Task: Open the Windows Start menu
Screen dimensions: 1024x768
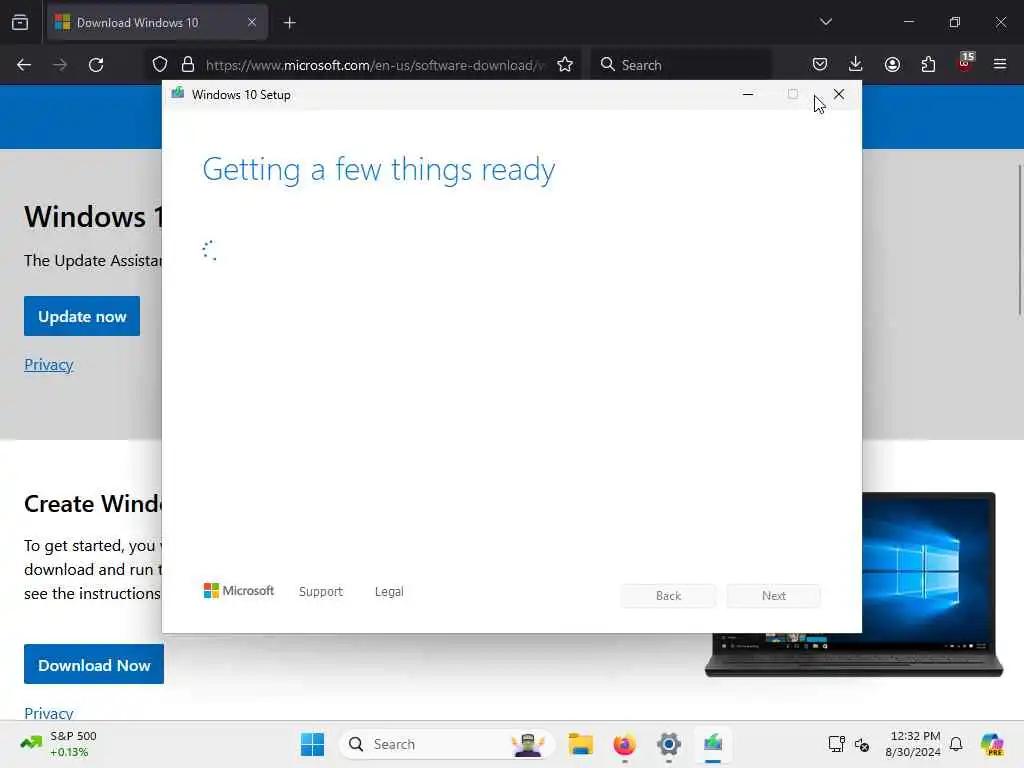Action: [x=312, y=744]
